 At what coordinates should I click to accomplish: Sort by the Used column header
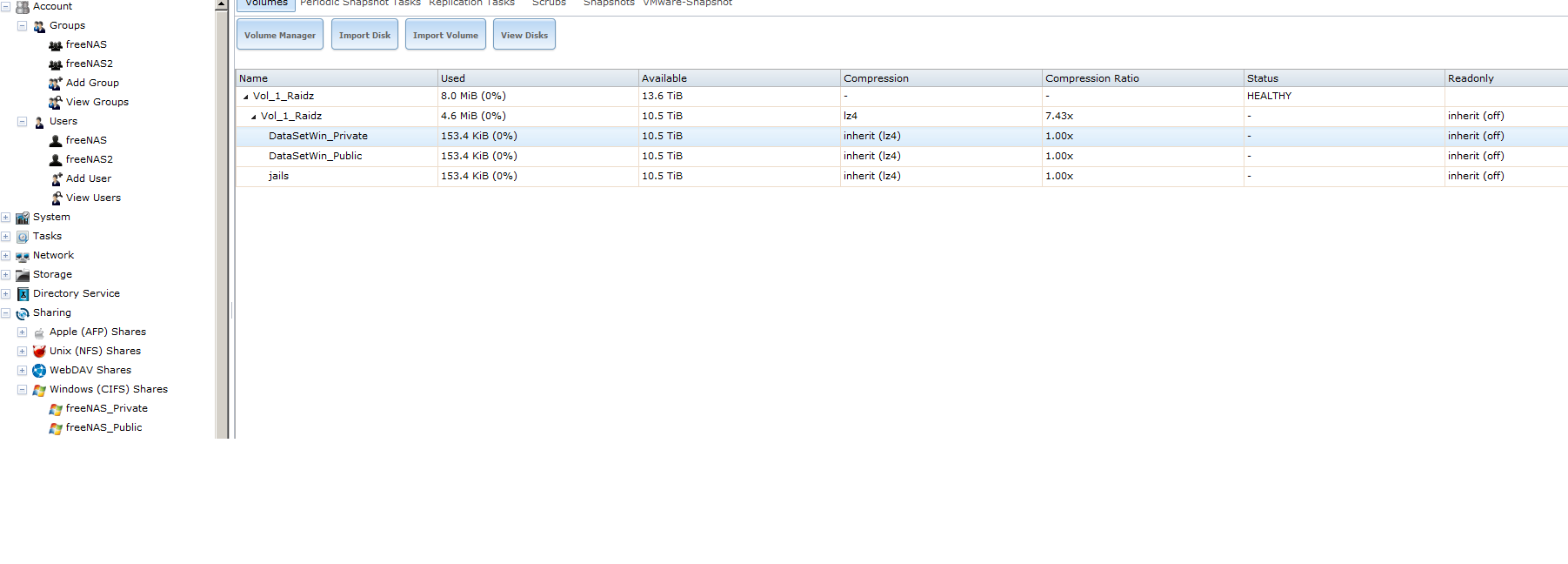click(538, 78)
